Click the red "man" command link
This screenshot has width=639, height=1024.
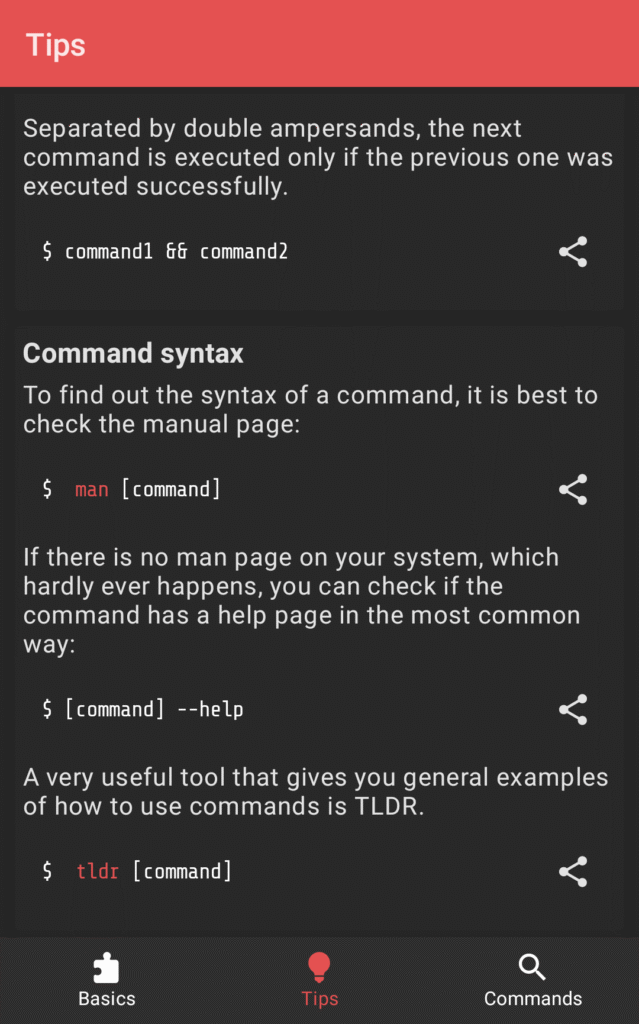91,490
